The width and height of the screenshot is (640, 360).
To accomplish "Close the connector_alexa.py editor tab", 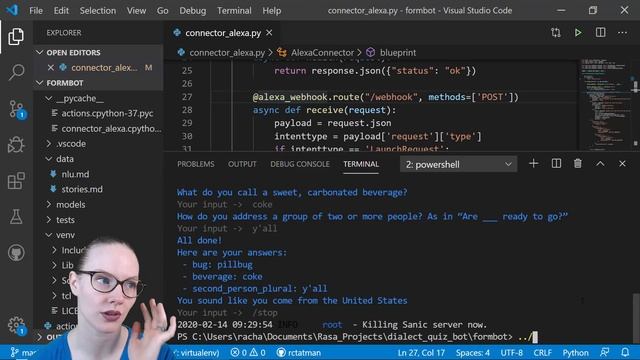I will point(269,33).
